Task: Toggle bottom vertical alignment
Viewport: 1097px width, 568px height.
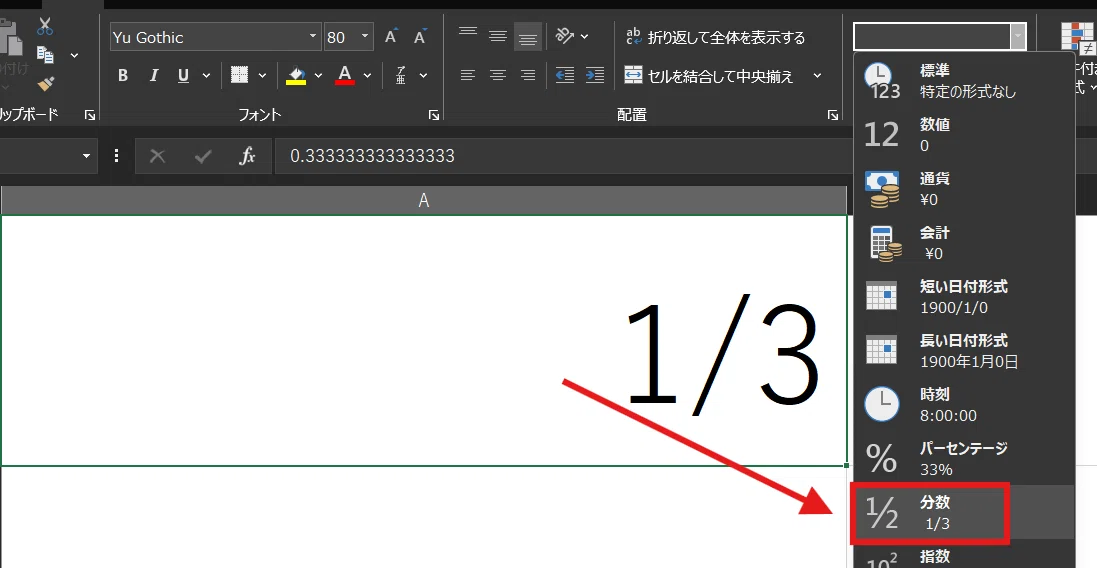Action: pos(528,36)
